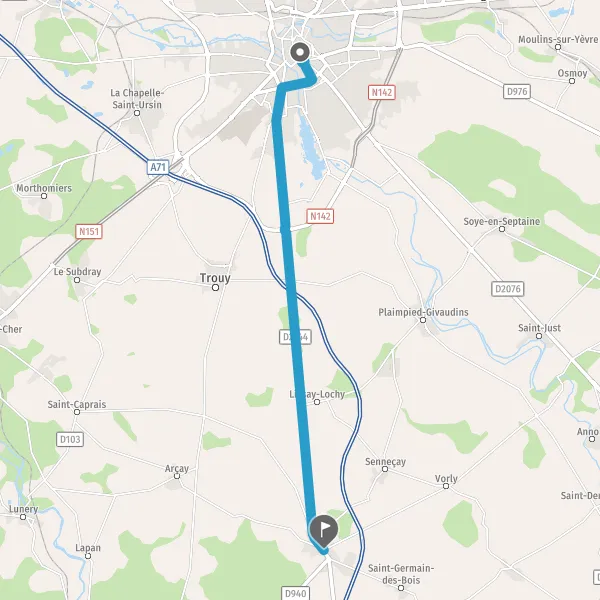Viewport: 600px width, 600px height.
Task: Select the D976 road shield
Action: (517, 91)
